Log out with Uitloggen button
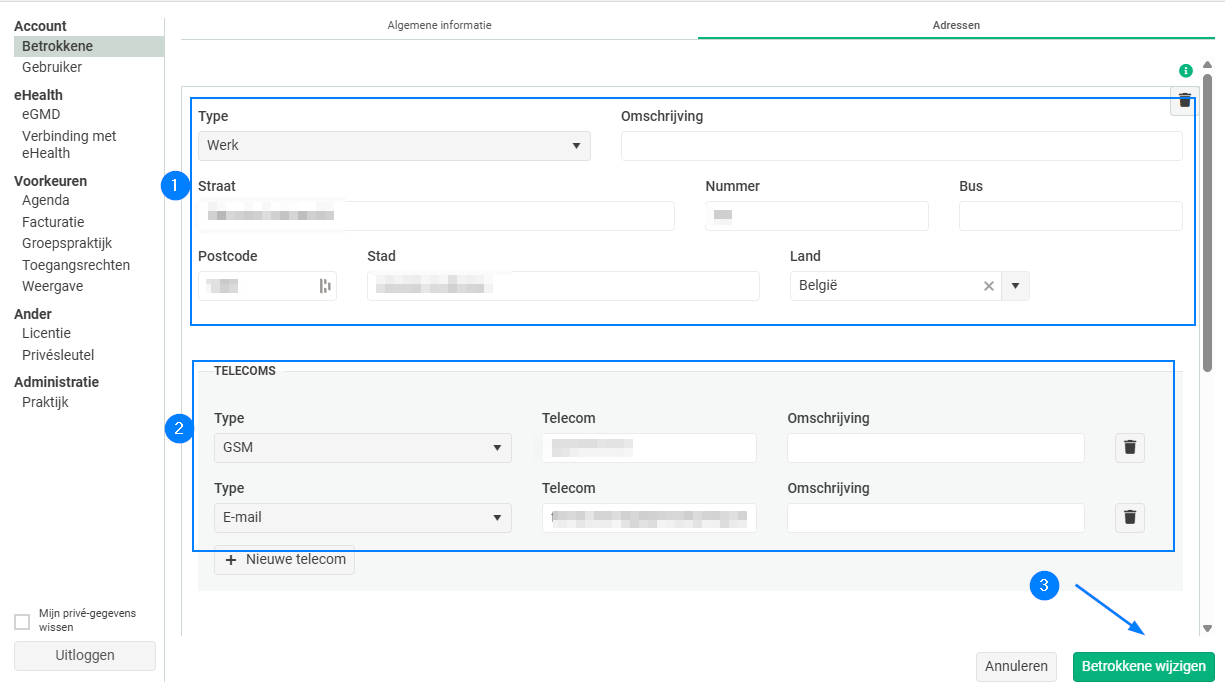1225x696 pixels. (x=85, y=656)
